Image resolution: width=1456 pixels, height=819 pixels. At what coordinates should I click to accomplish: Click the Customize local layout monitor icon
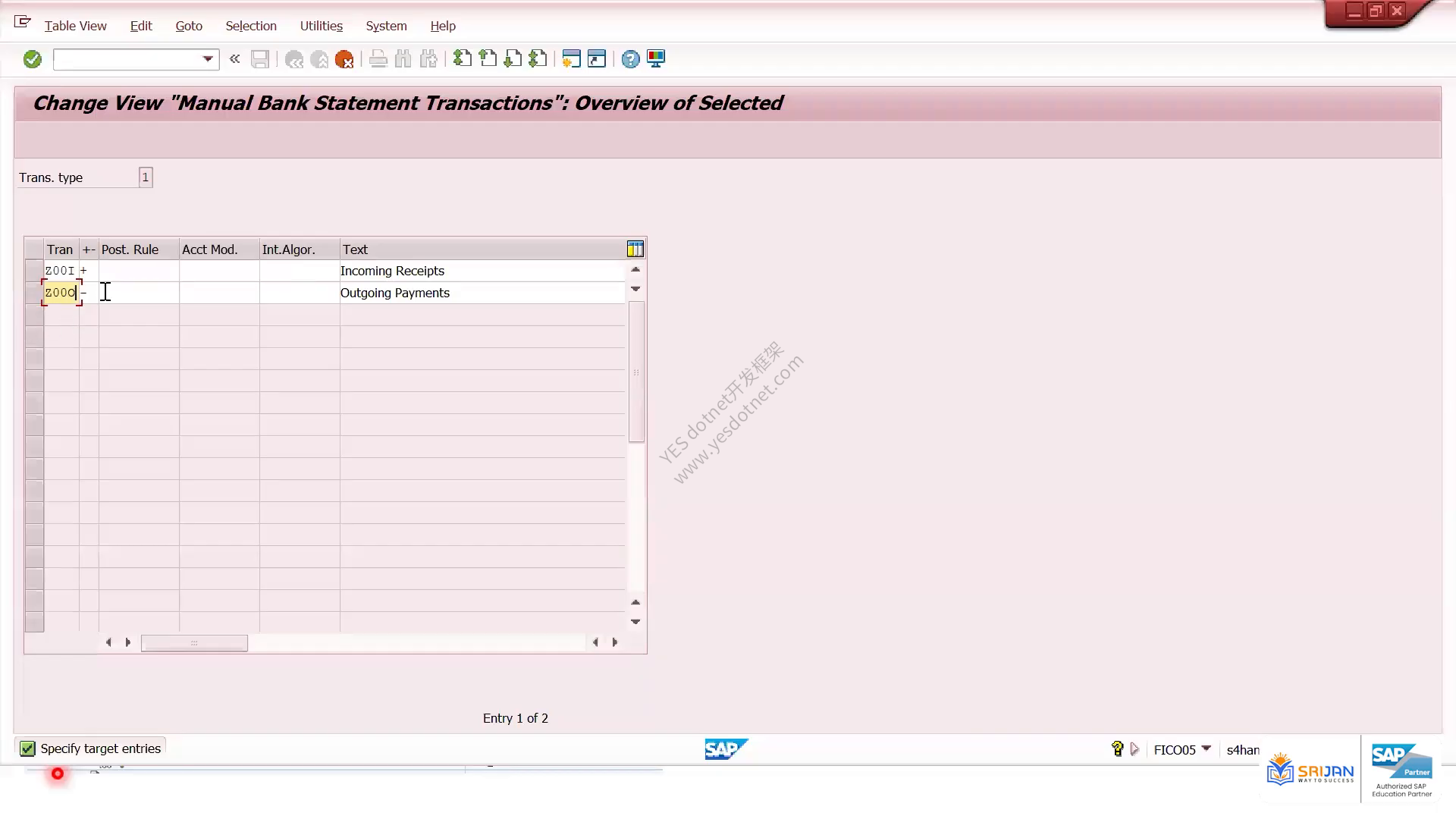pyautogui.click(x=656, y=59)
